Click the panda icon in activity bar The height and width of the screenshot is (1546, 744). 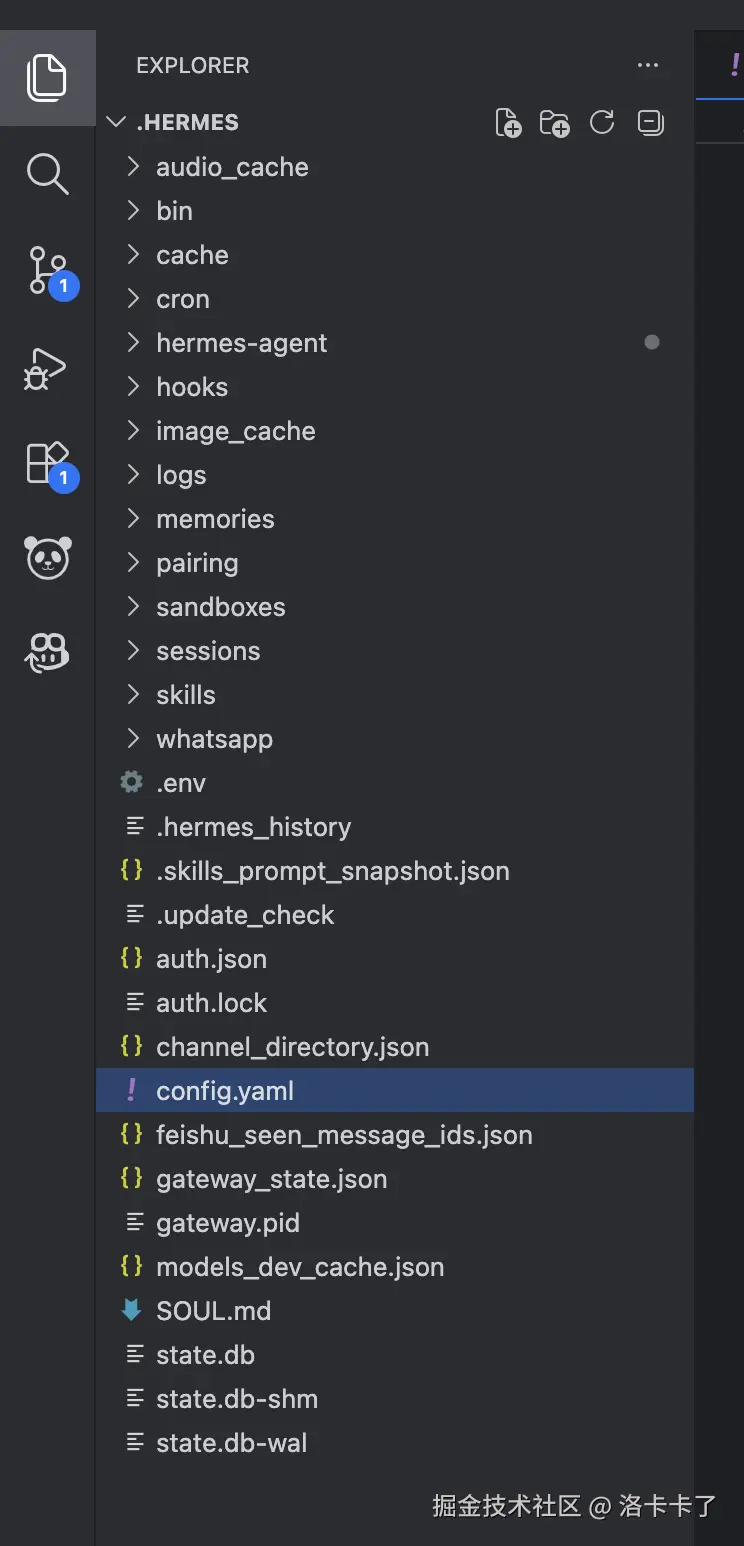click(47, 557)
